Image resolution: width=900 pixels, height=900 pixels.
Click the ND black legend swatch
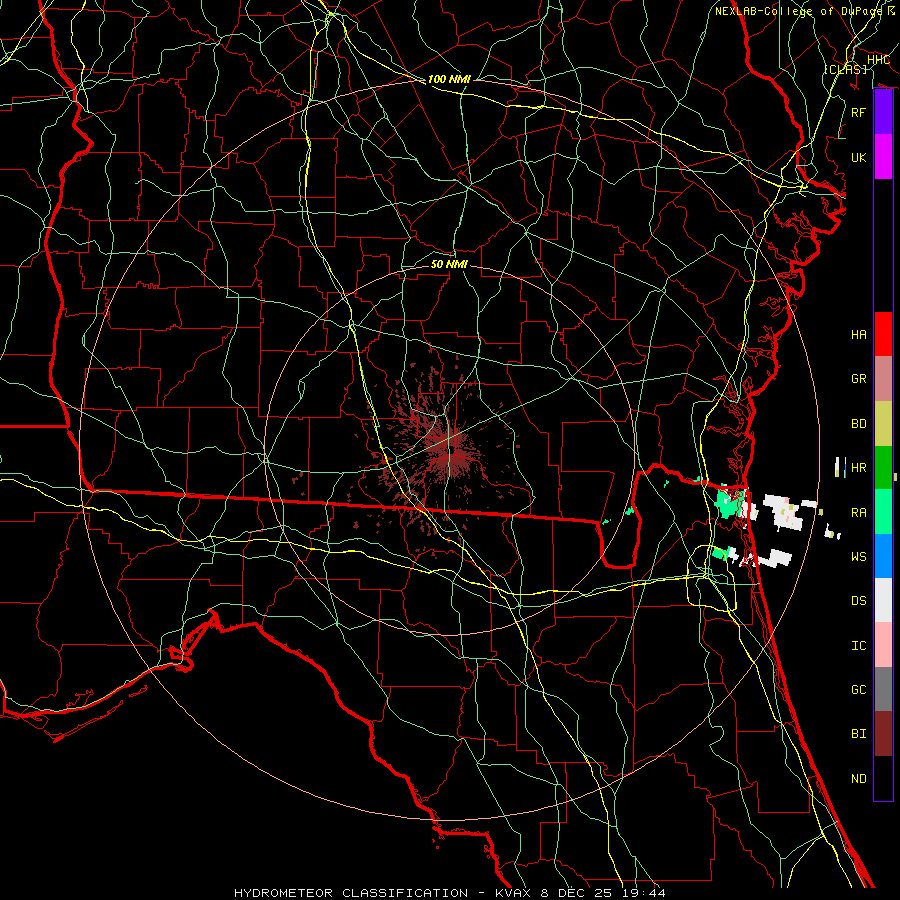883,778
